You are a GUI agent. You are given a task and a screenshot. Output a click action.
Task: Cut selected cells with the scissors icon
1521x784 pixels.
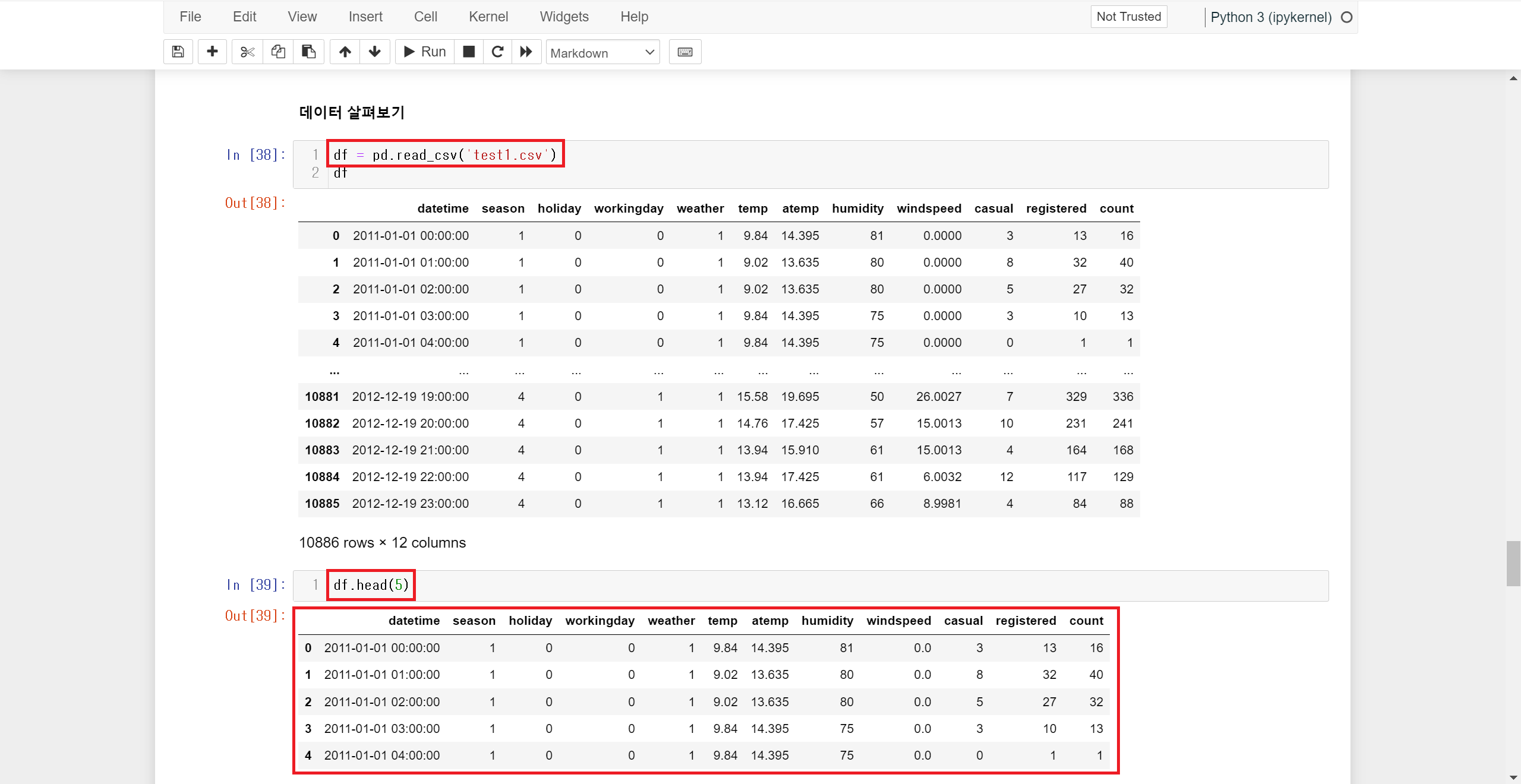247,52
